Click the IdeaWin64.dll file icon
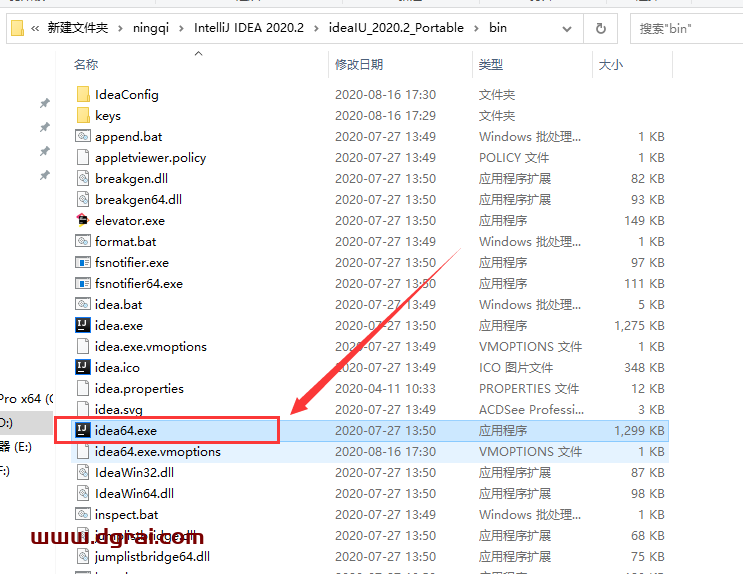Image resolution: width=743 pixels, height=574 pixels. [83, 493]
